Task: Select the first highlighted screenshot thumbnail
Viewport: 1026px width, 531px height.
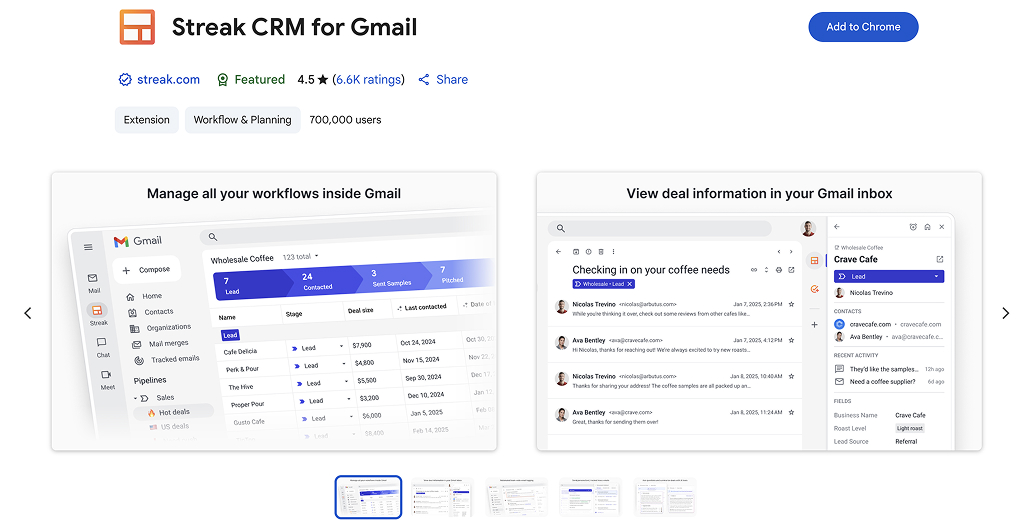Action: coord(368,497)
